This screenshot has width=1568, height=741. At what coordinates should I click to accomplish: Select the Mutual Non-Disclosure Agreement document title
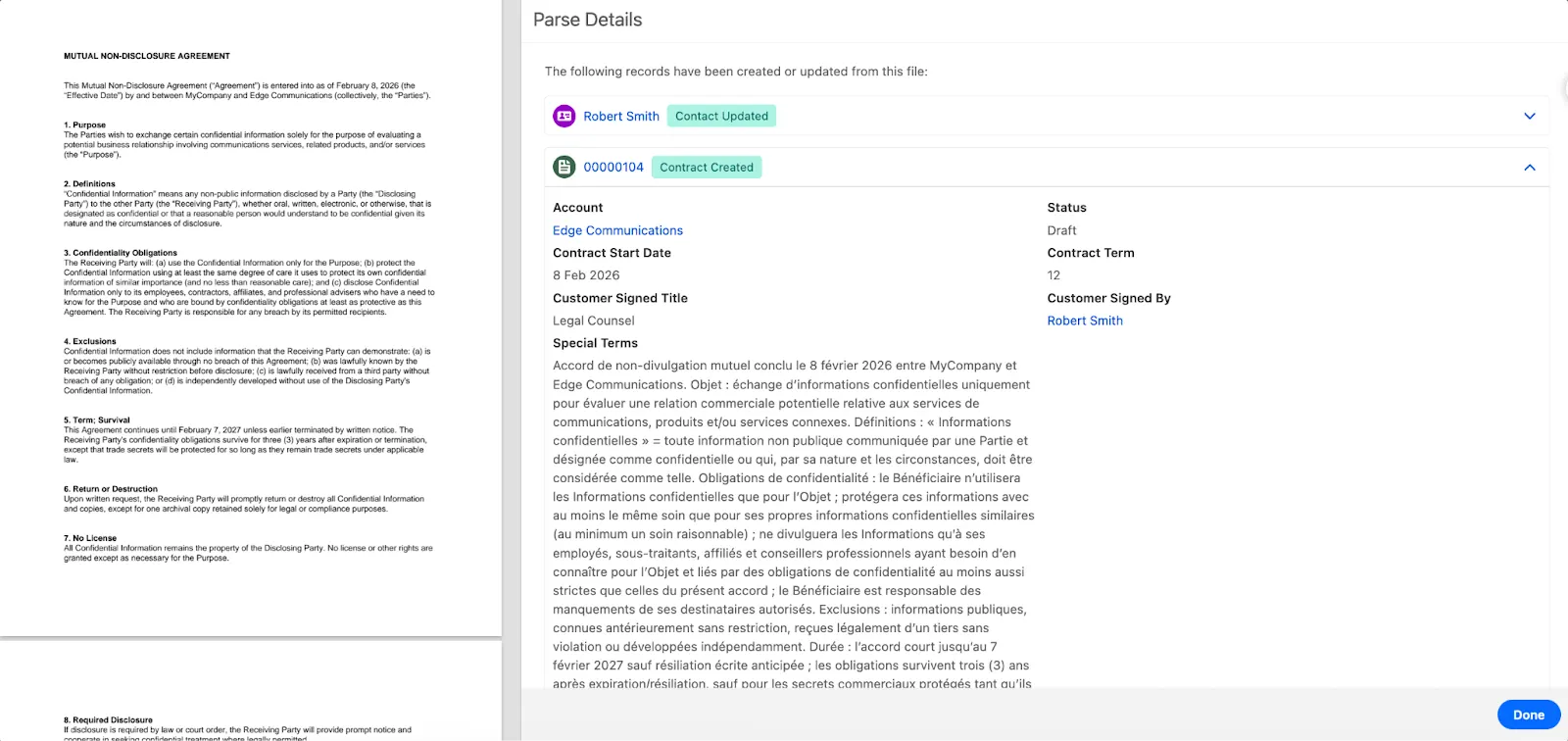point(147,56)
